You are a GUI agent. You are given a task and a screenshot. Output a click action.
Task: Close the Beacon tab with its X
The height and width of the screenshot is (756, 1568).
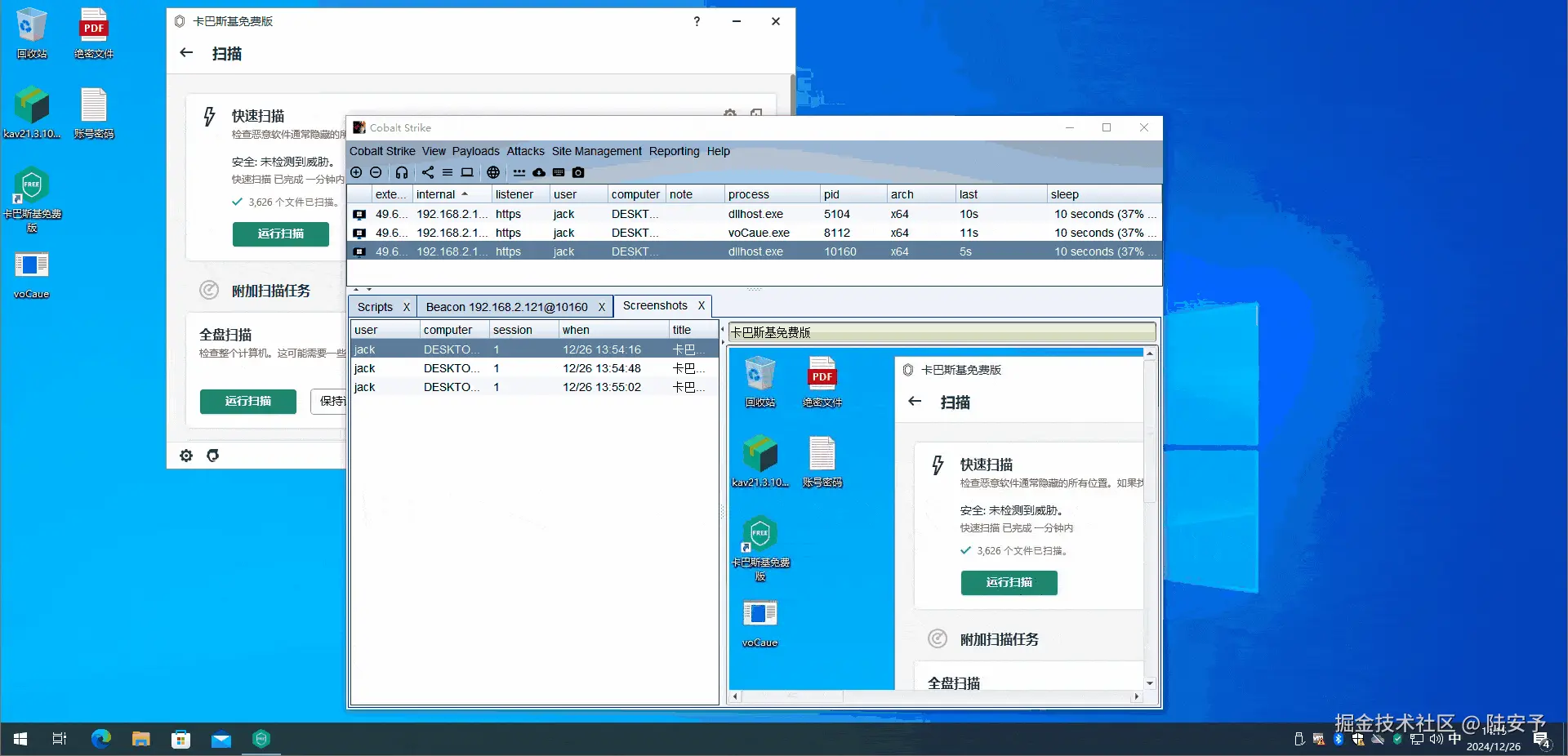602,307
